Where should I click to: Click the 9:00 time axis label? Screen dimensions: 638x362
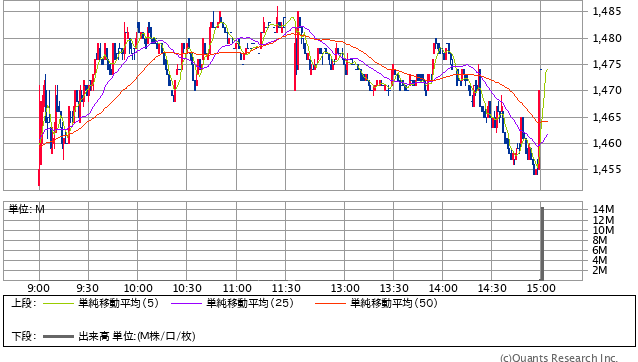pos(39,288)
